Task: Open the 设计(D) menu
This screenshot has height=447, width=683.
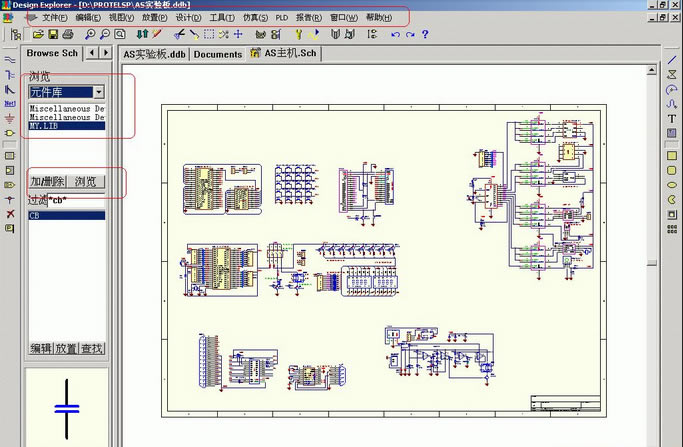Action: pos(187,18)
